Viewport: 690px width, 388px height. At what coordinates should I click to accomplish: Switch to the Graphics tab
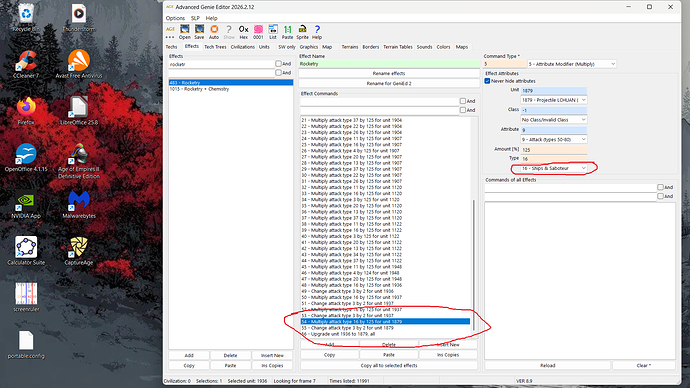[308, 47]
